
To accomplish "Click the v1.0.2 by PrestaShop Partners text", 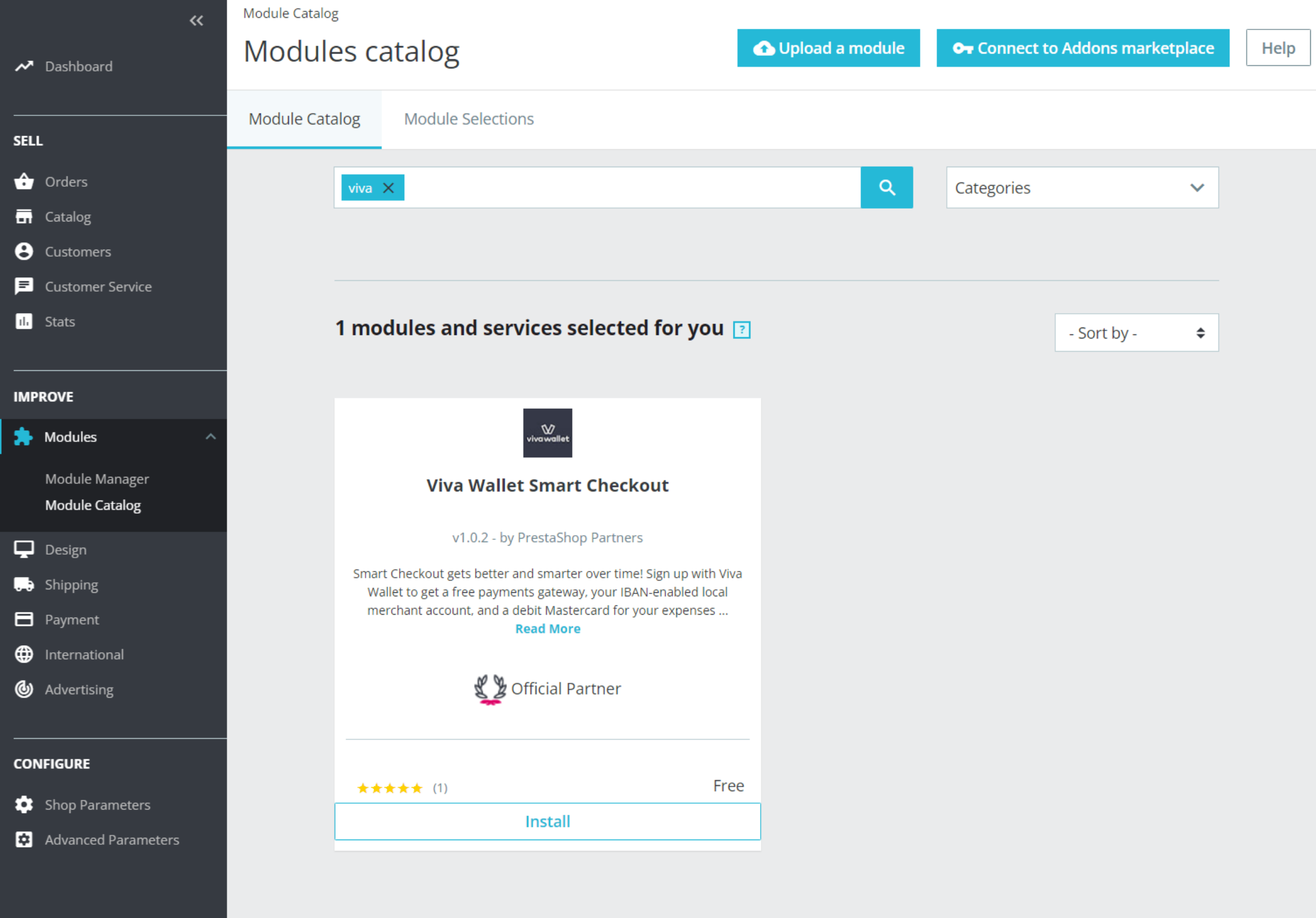I will tap(547, 537).
